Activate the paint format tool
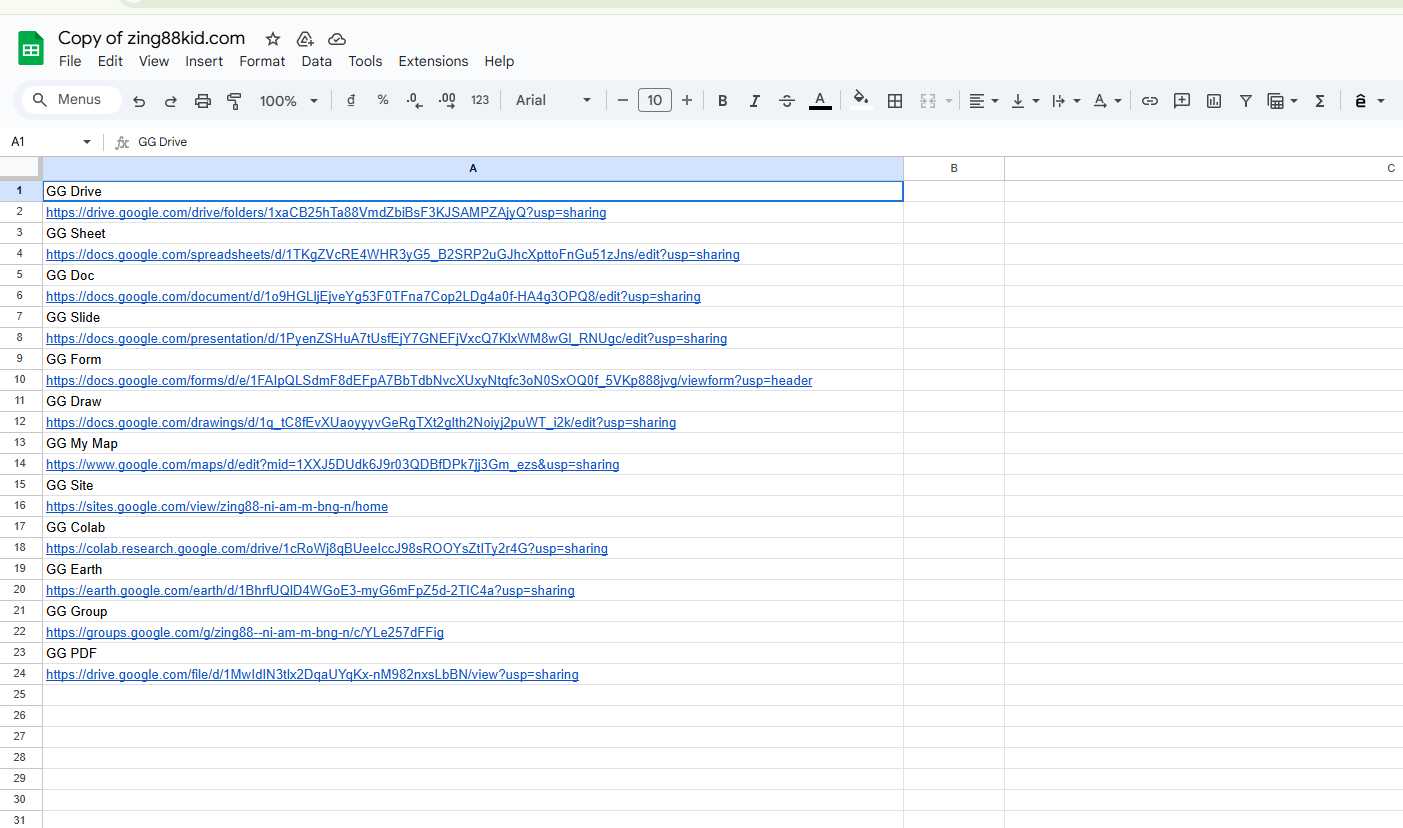This screenshot has height=828, width=1403. pyautogui.click(x=235, y=100)
